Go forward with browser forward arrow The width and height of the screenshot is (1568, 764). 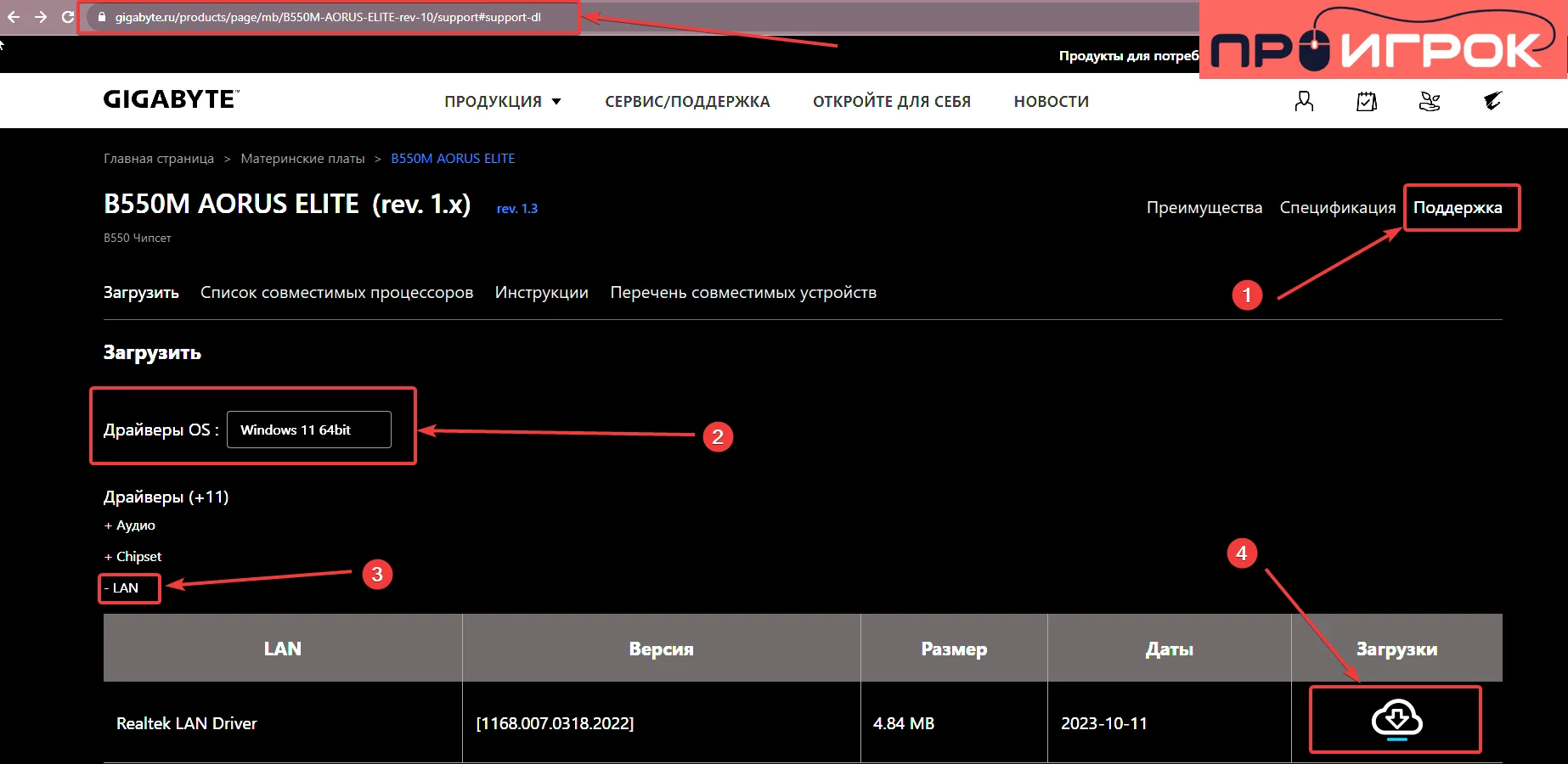pos(40,17)
